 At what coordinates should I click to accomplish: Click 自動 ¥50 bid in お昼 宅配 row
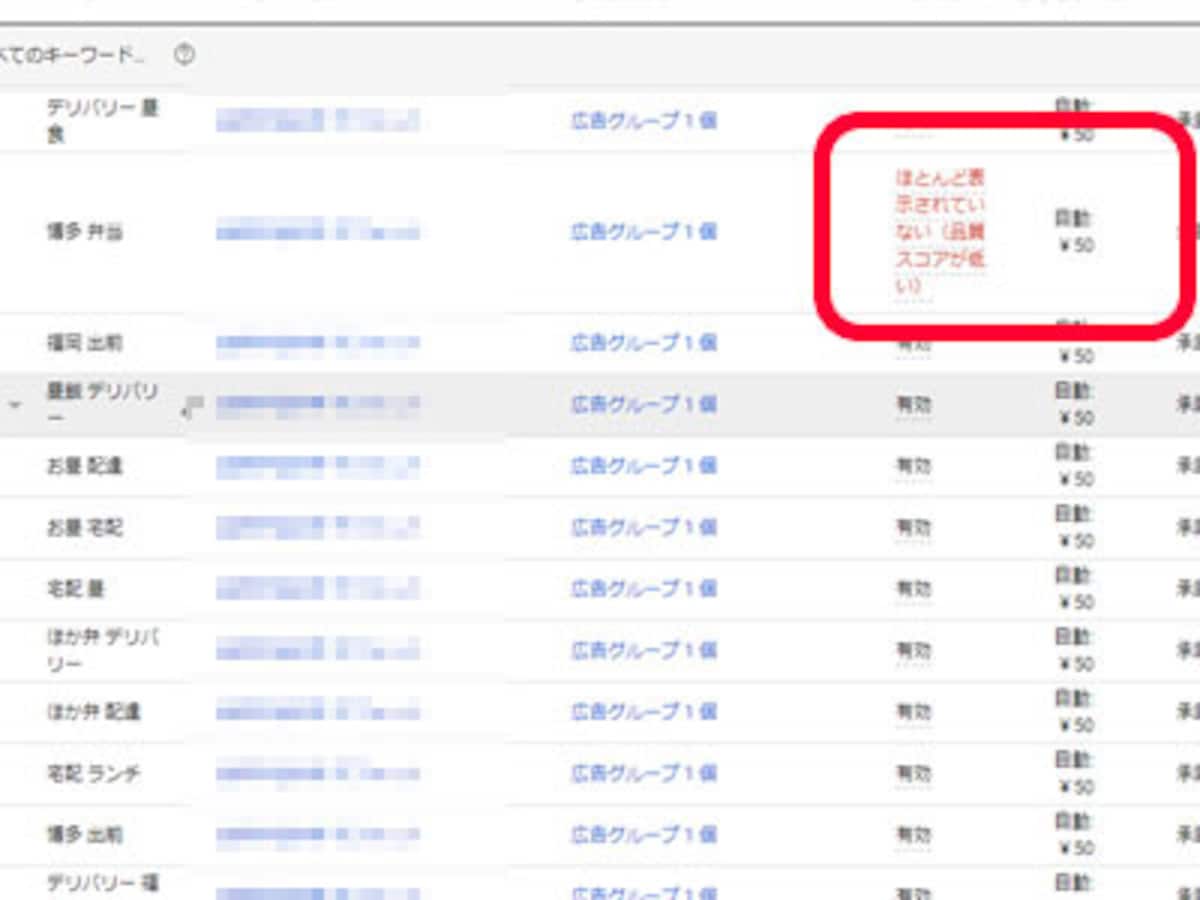[1074, 527]
